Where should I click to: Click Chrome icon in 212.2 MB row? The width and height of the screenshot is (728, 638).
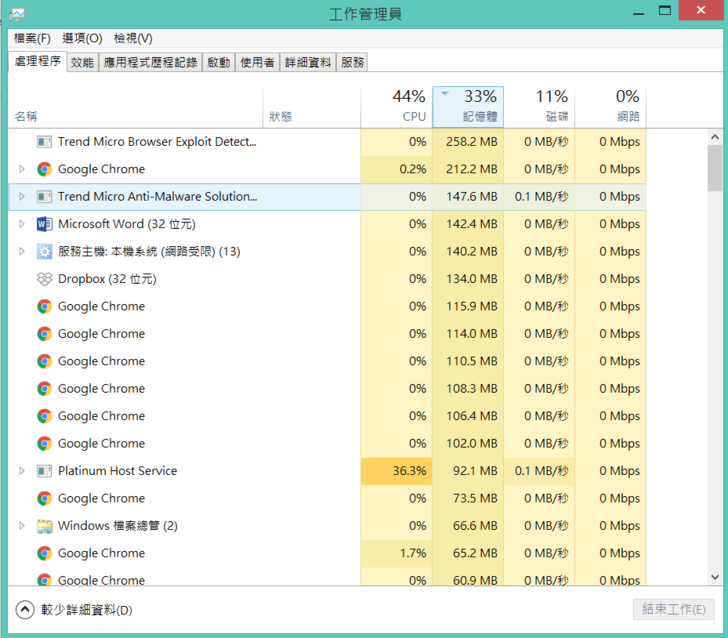click(x=44, y=169)
